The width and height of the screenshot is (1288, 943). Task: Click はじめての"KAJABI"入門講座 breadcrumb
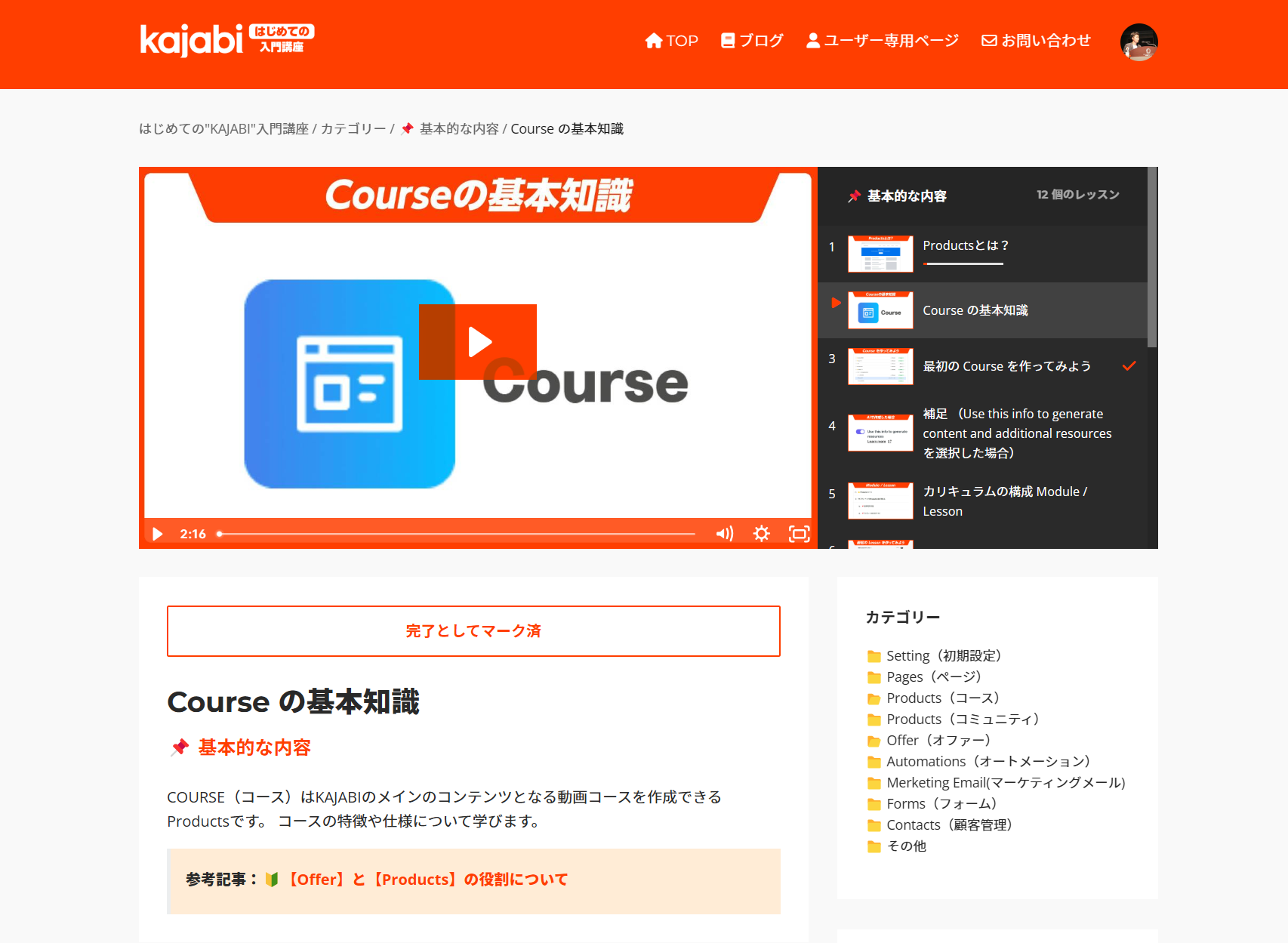pos(224,129)
